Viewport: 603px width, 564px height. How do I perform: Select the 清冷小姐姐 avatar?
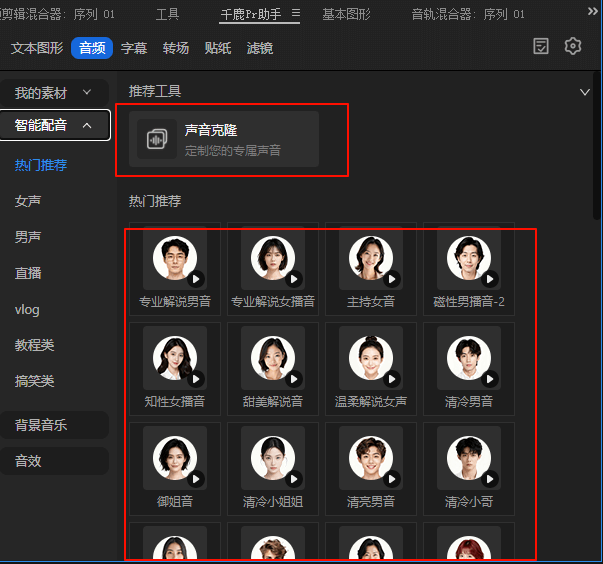[273, 458]
